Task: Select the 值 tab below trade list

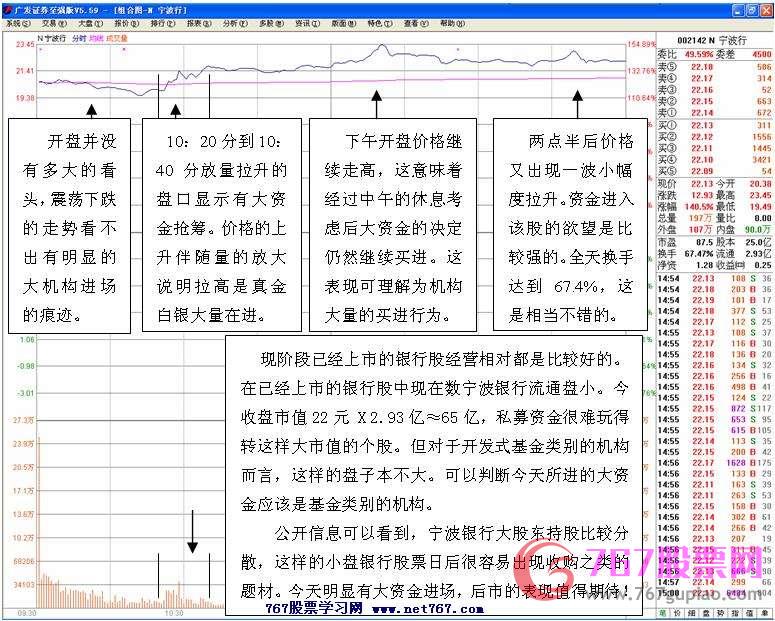Action: click(750, 613)
